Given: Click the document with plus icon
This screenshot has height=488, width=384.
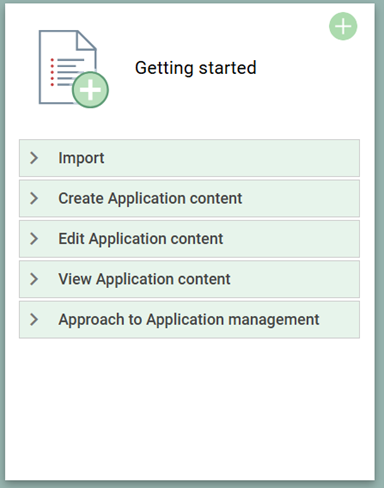Looking at the screenshot, I should coord(74,69).
